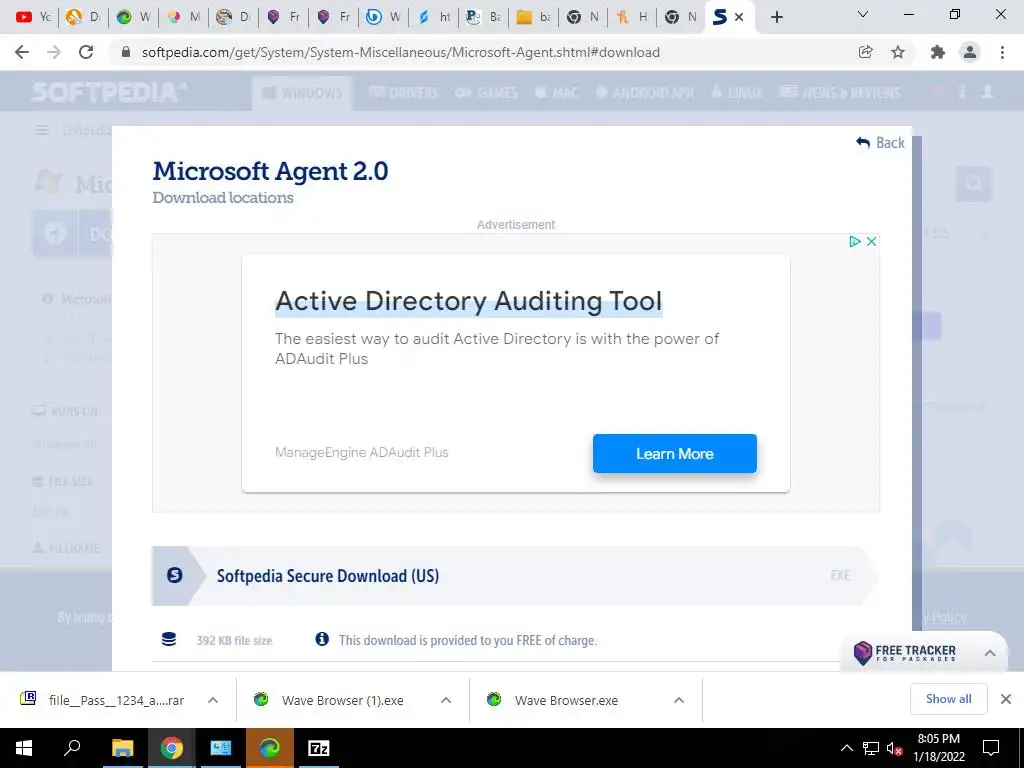
Task: Open 7-Zip from the taskbar
Action: coord(319,748)
